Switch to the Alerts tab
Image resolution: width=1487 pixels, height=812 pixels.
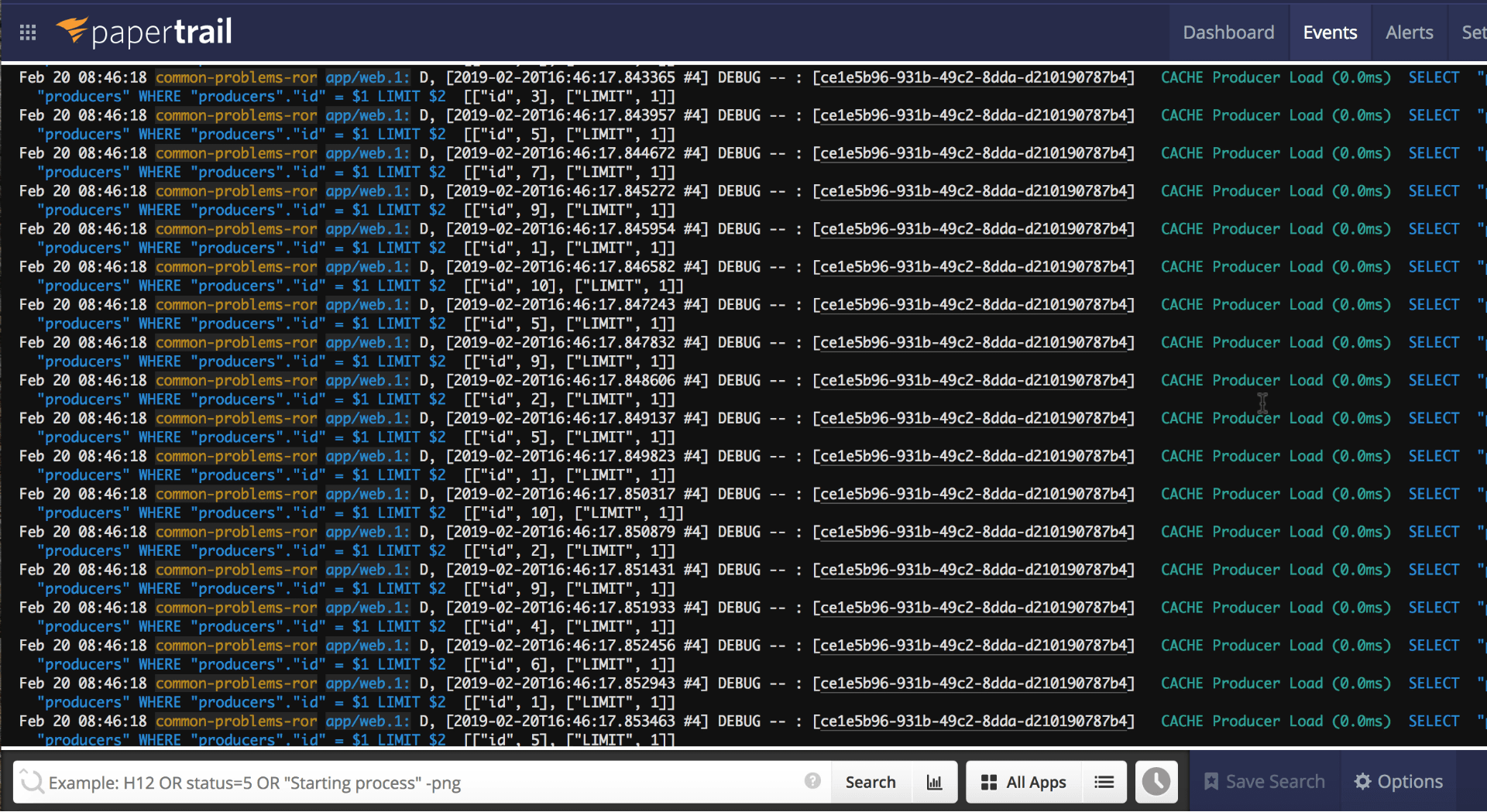[1409, 33]
